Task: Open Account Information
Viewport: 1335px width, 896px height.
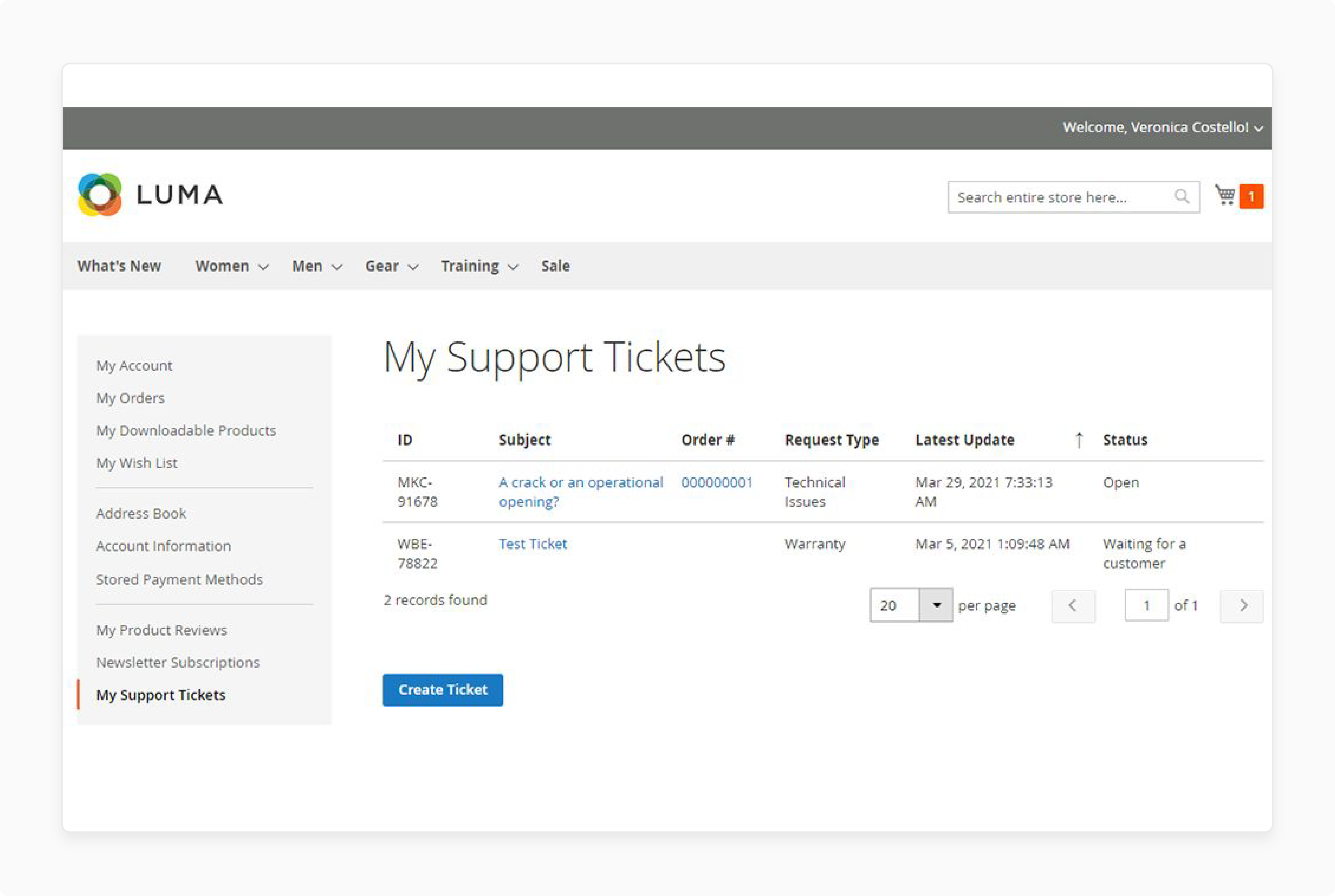Action: [164, 546]
